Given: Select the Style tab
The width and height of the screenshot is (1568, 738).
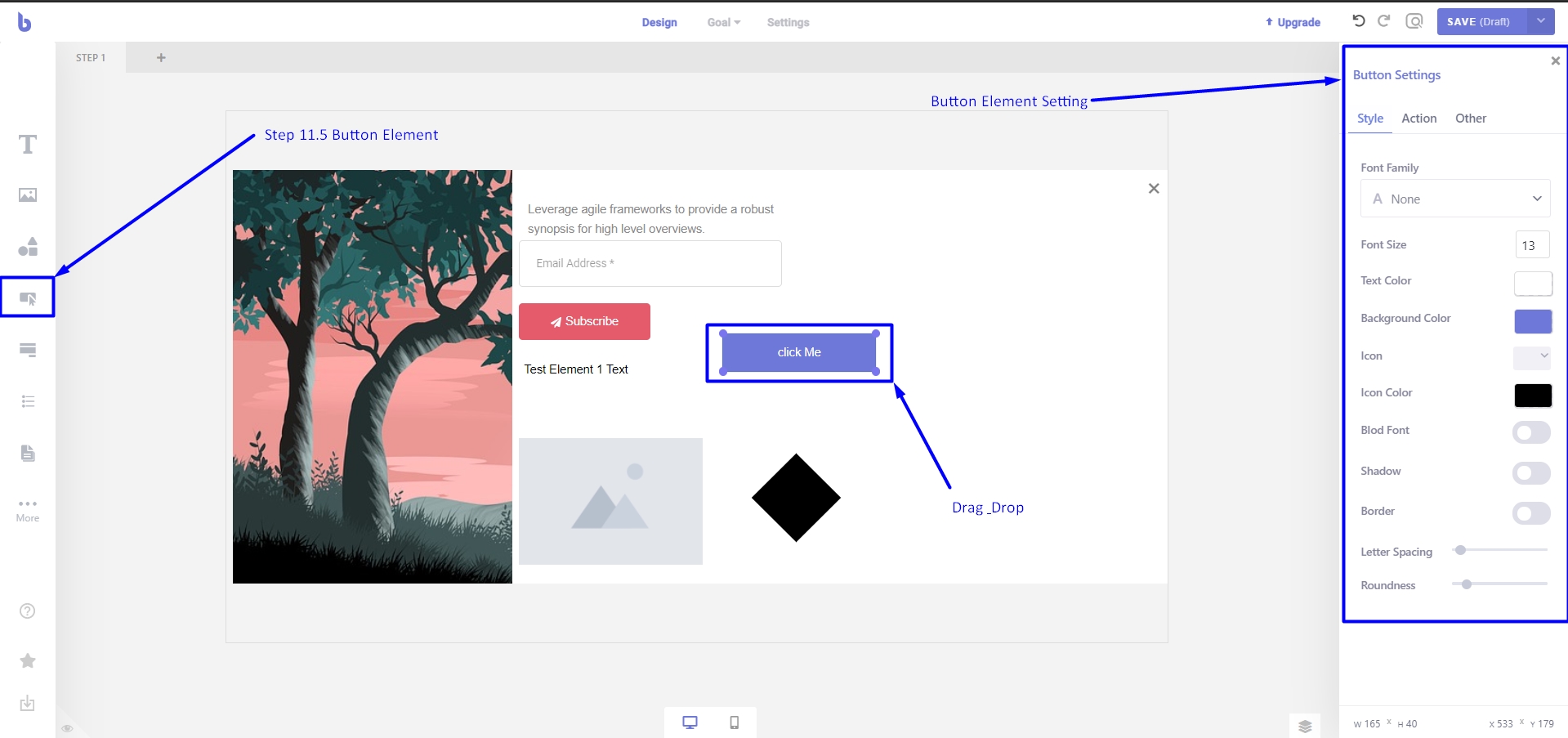Looking at the screenshot, I should [x=1369, y=119].
